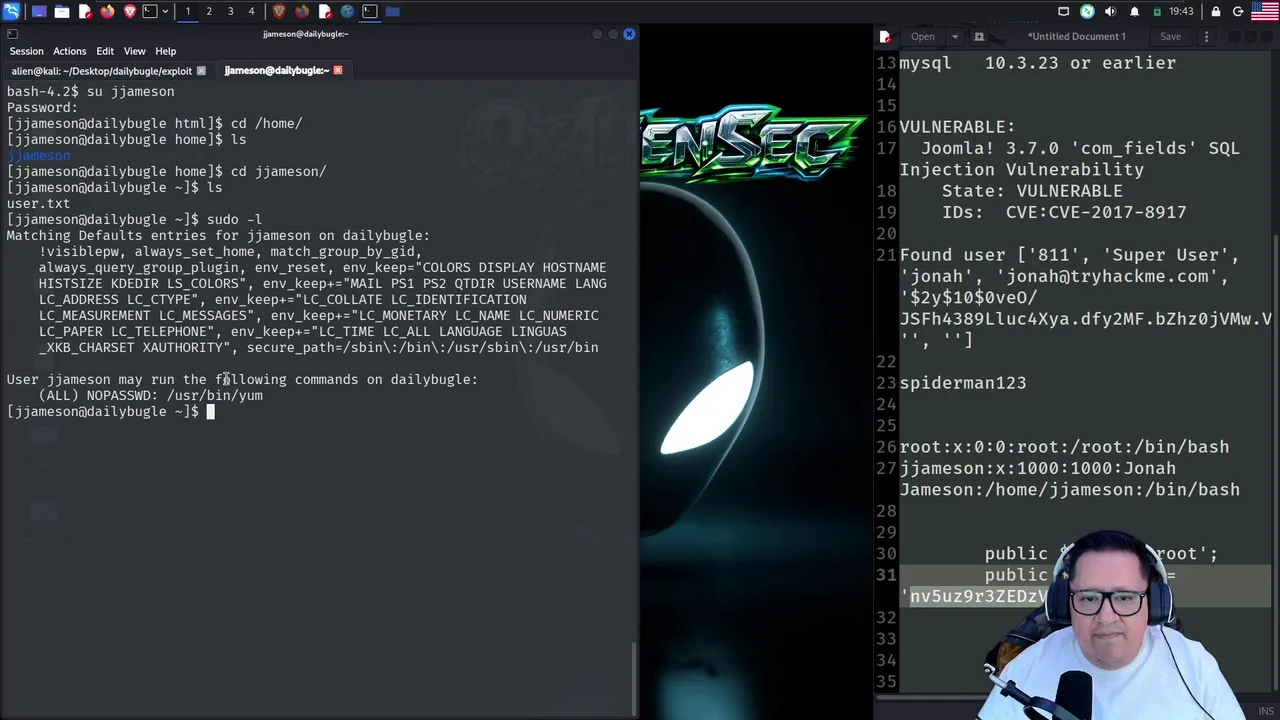The height and width of the screenshot is (720, 1280).
Task: Launch Firefox from the panel launchers
Action: pyautogui.click(x=108, y=11)
